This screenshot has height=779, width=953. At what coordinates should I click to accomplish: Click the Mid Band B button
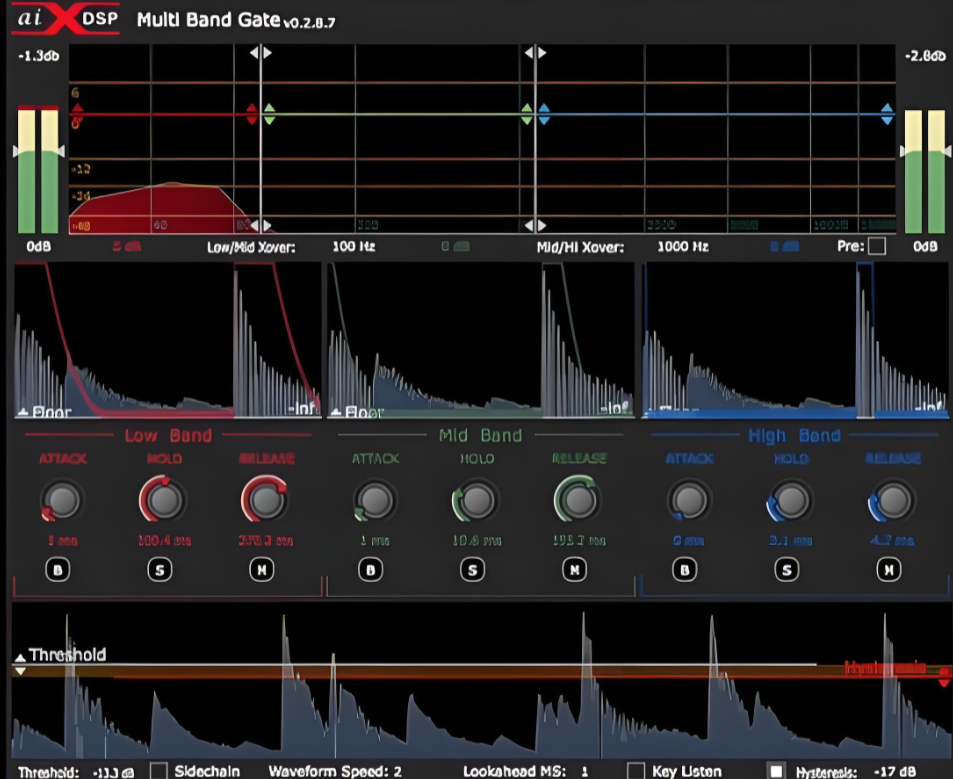[371, 570]
